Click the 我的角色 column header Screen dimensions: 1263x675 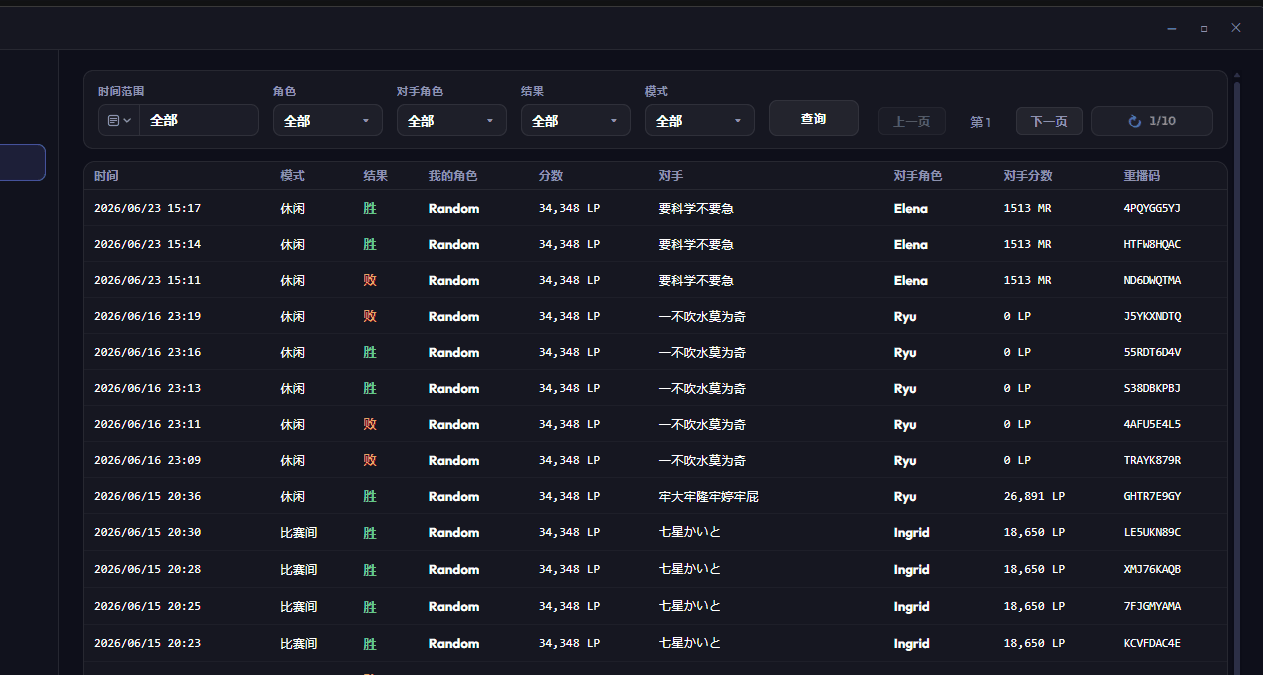(453, 176)
